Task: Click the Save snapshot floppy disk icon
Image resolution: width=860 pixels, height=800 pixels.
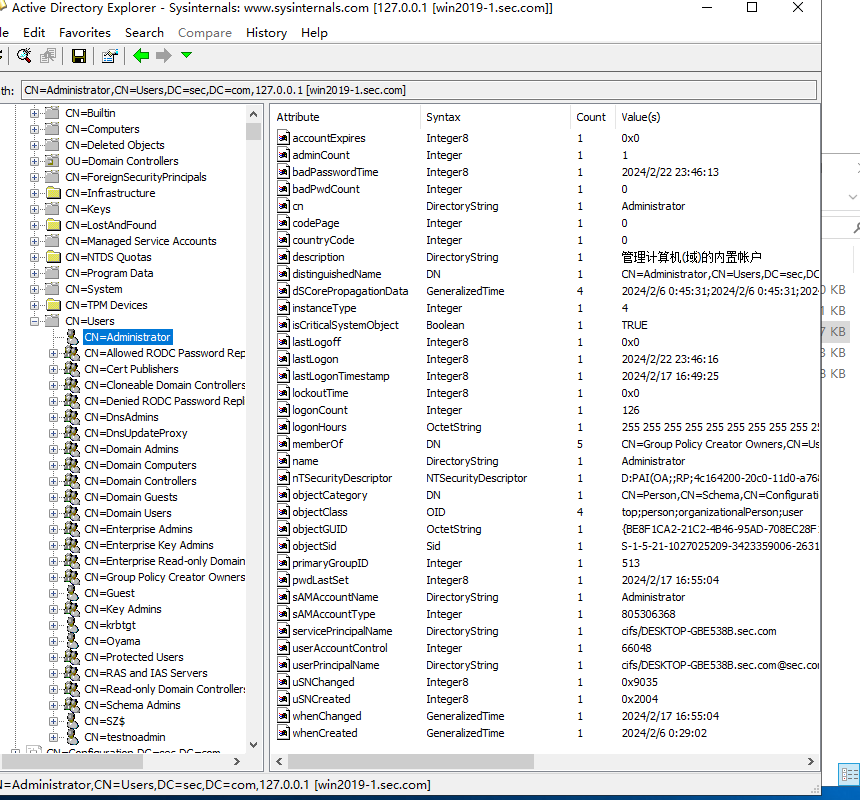Action: (78, 56)
